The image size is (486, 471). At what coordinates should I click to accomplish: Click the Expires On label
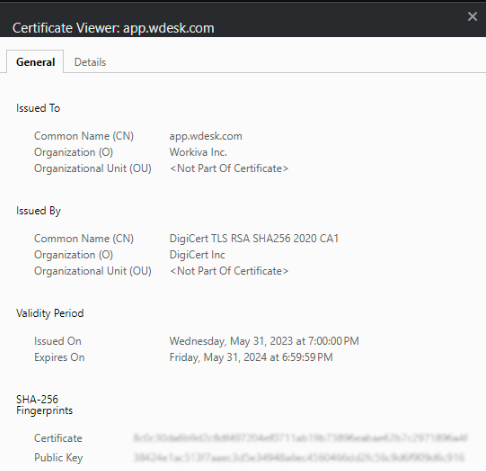coord(59,357)
